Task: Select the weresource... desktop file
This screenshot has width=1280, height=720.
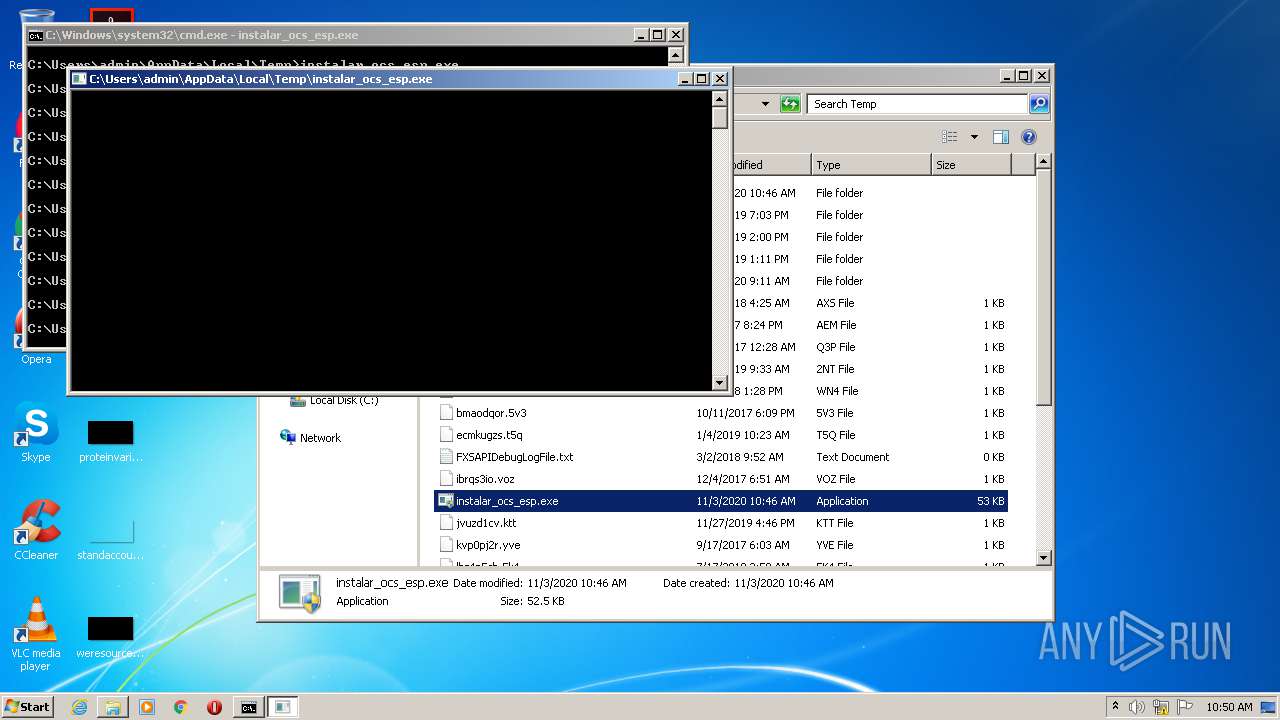Action: 110,637
